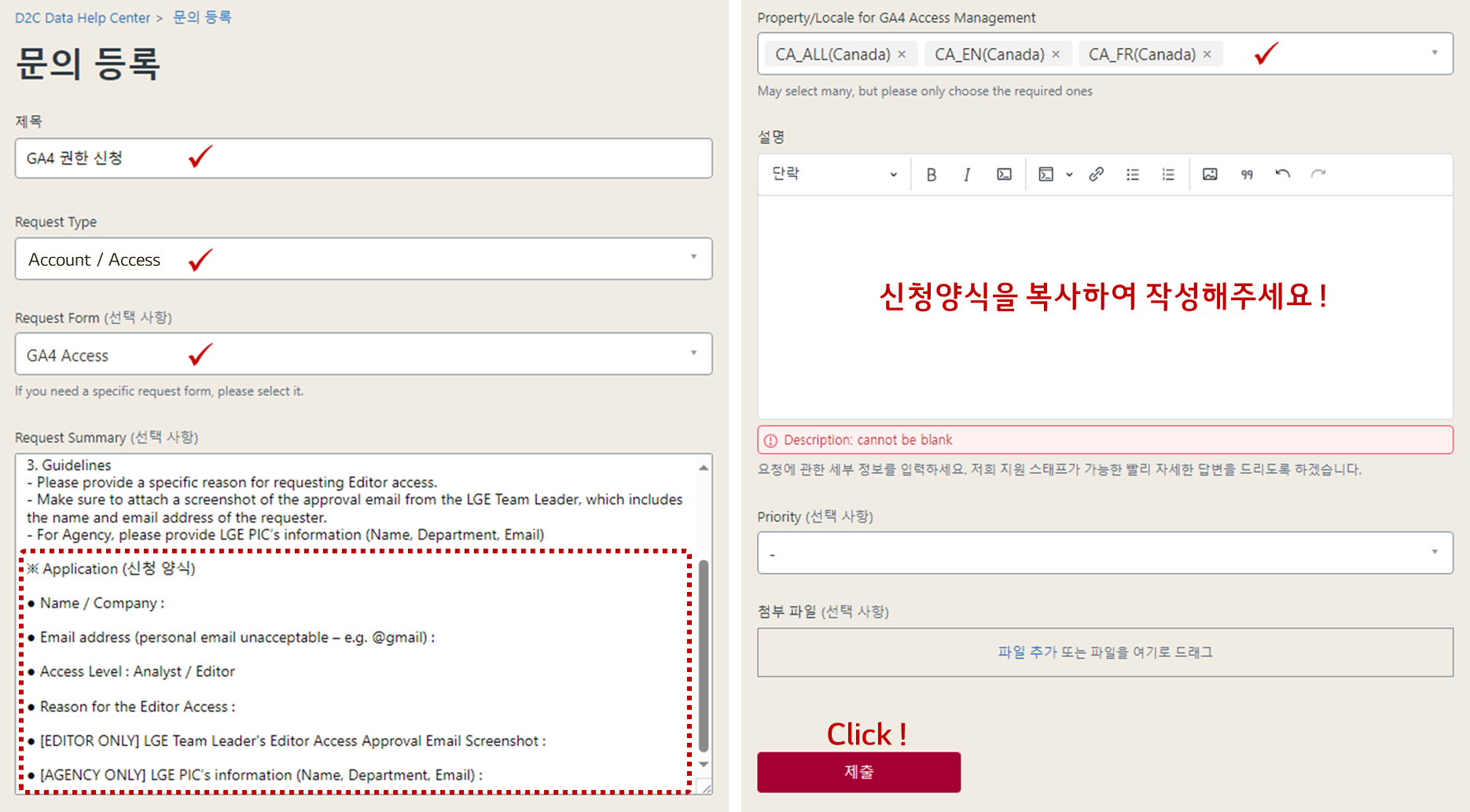This screenshot has height=812, width=1470.
Task: Remove the CA_EN(Canada) tag
Action: coord(1056,54)
